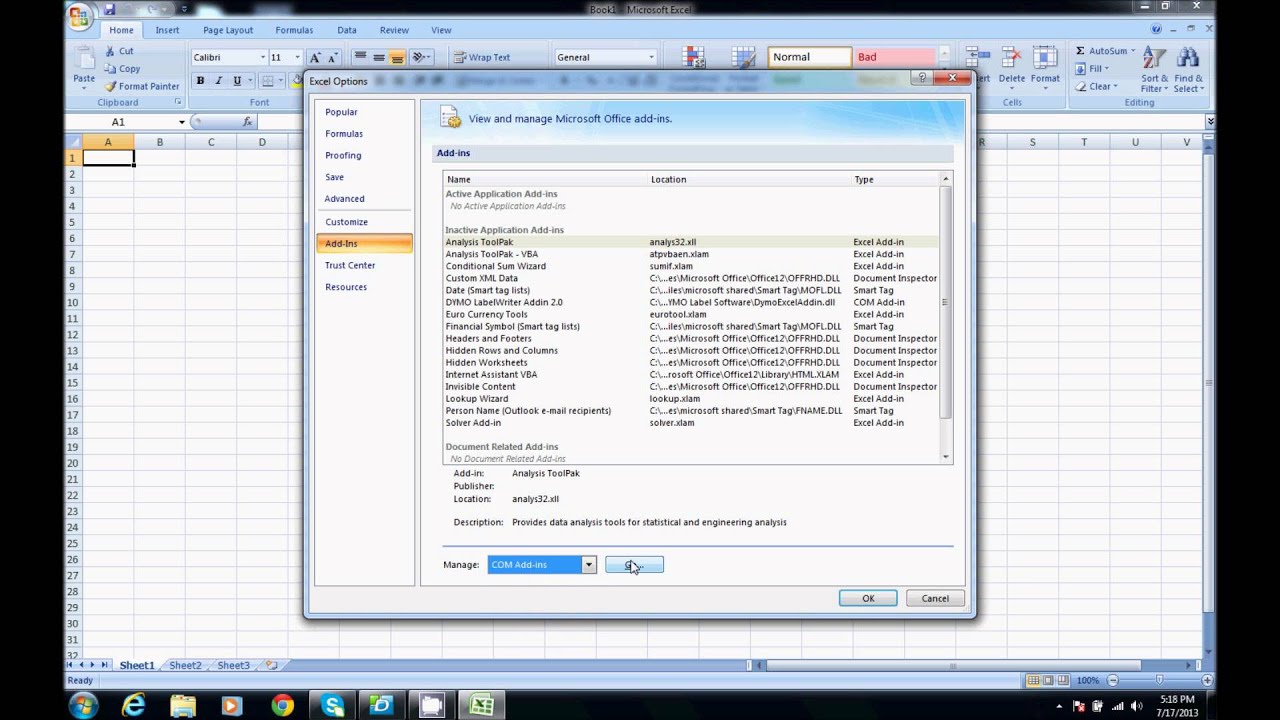Open Google Chrome from taskbar
Viewport: 1280px width, 720px height.
click(x=282, y=706)
